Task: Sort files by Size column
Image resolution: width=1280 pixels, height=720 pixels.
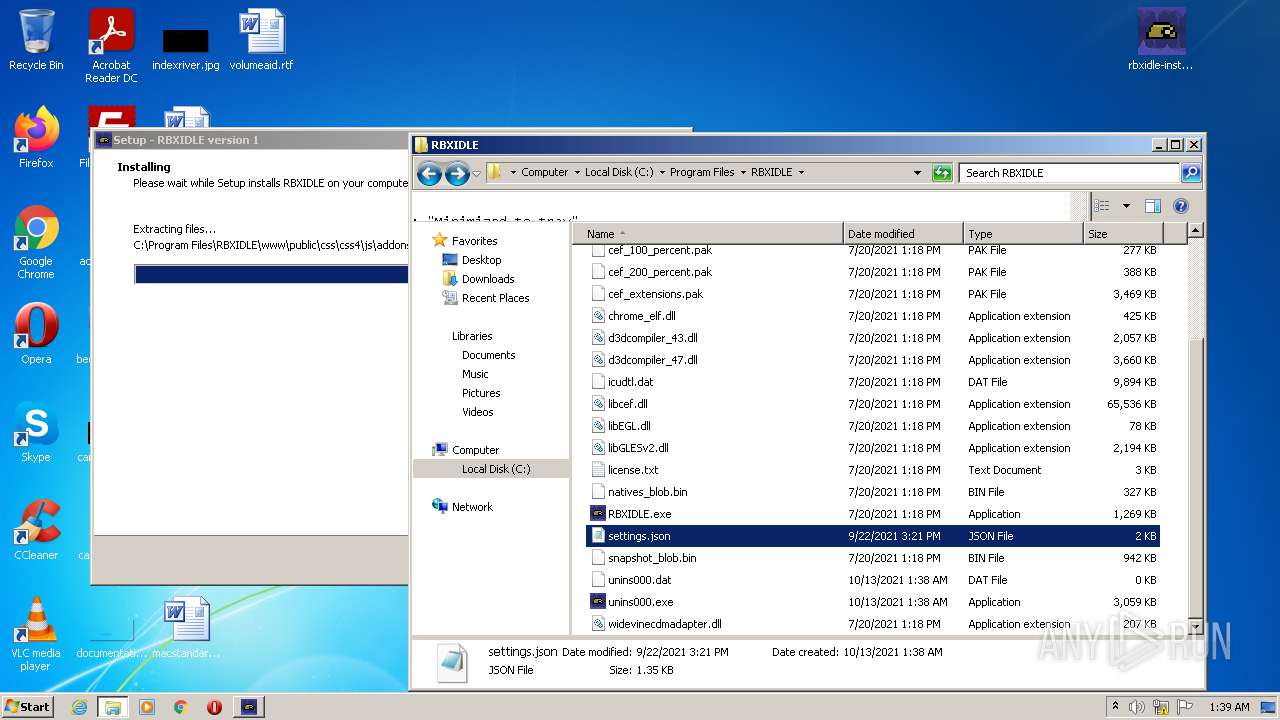Action: (1123, 234)
